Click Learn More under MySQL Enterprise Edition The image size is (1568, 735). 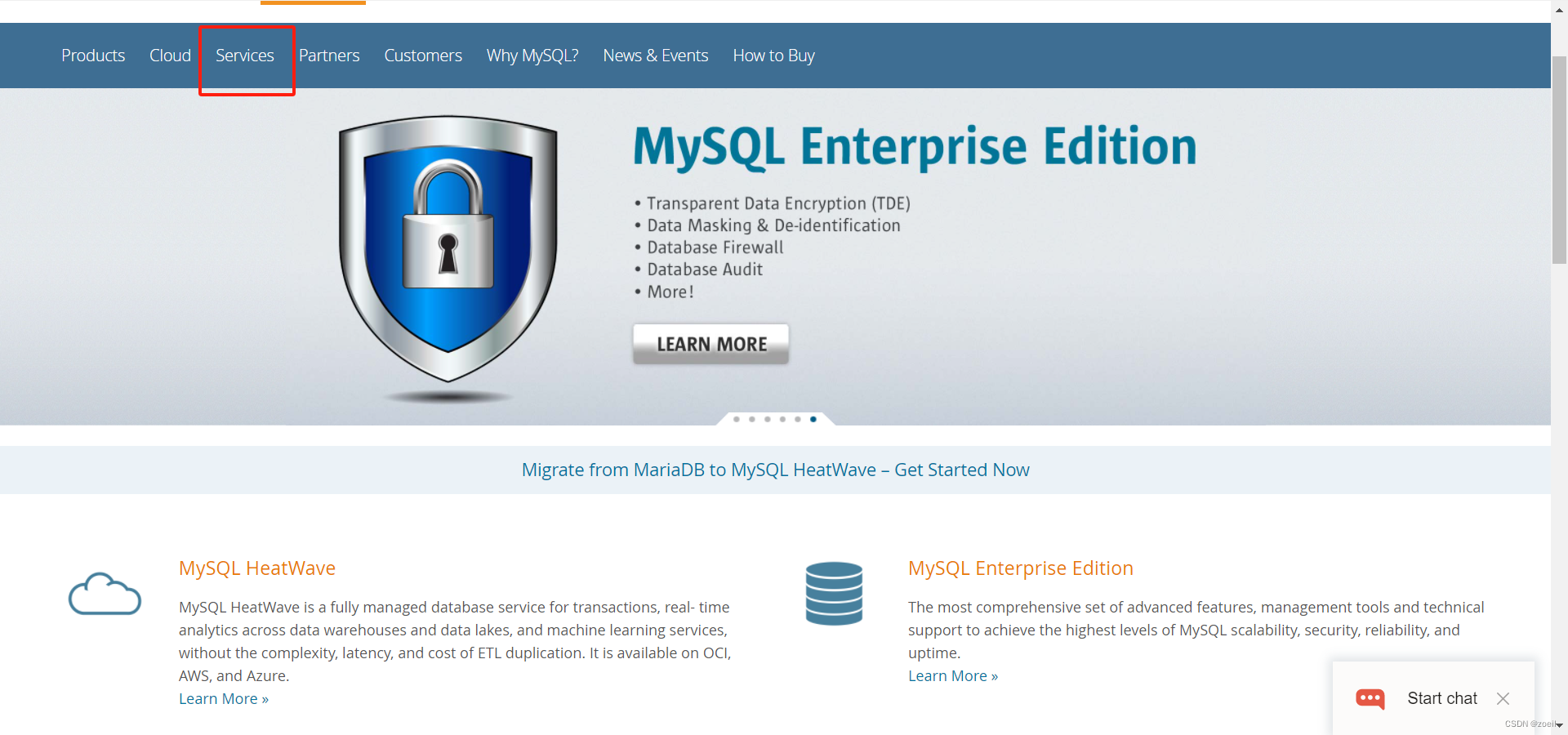[x=953, y=675]
